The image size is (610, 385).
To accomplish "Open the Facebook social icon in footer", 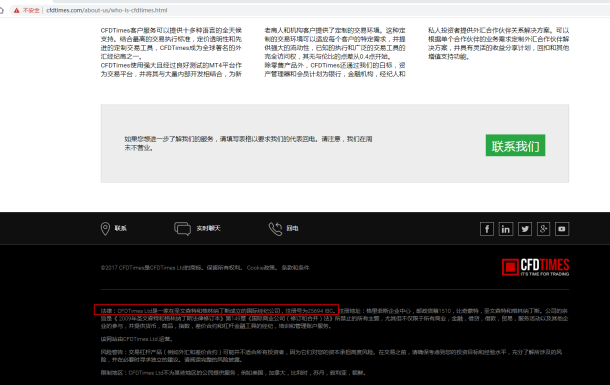I will 487,229.
